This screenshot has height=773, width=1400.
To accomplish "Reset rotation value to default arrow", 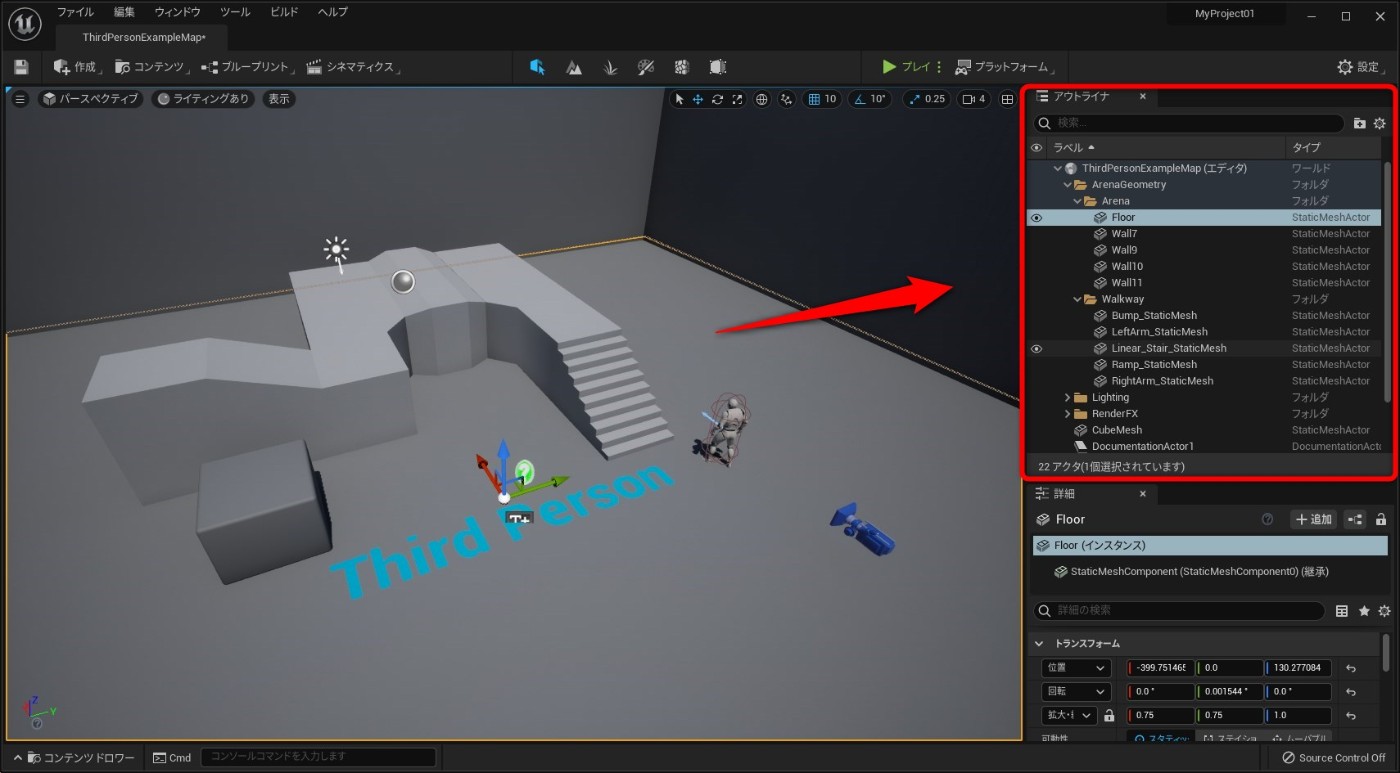I will pyautogui.click(x=1350, y=692).
